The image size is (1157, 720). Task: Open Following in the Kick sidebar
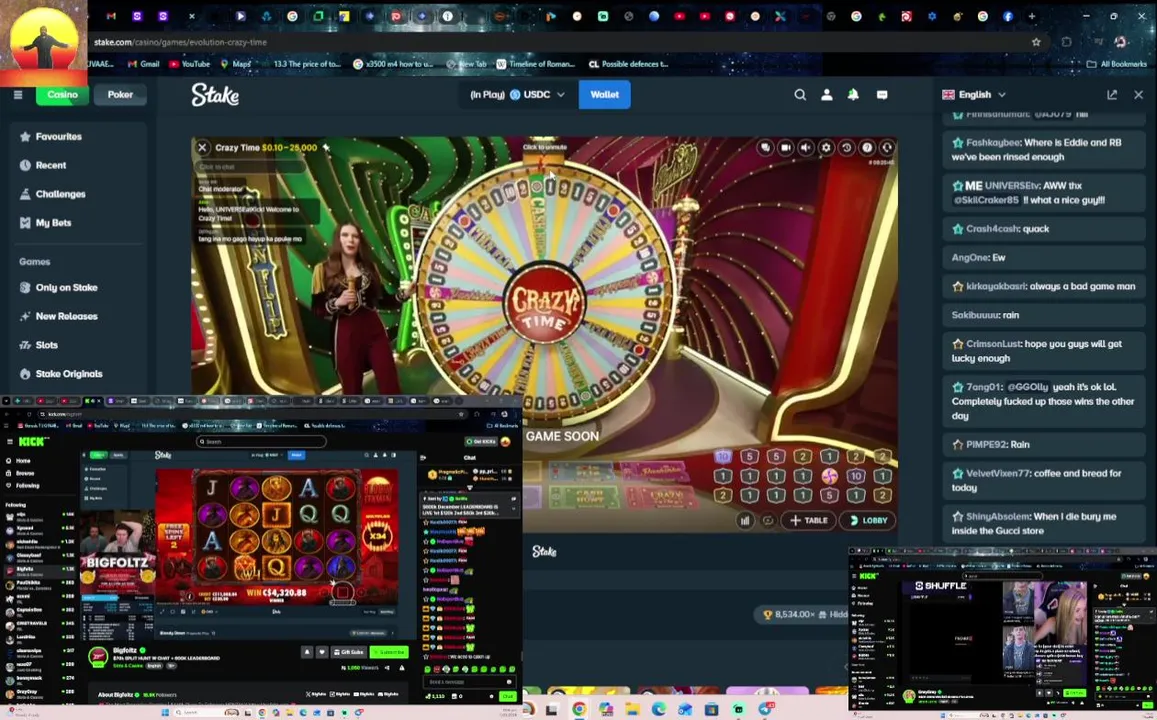tap(24, 485)
